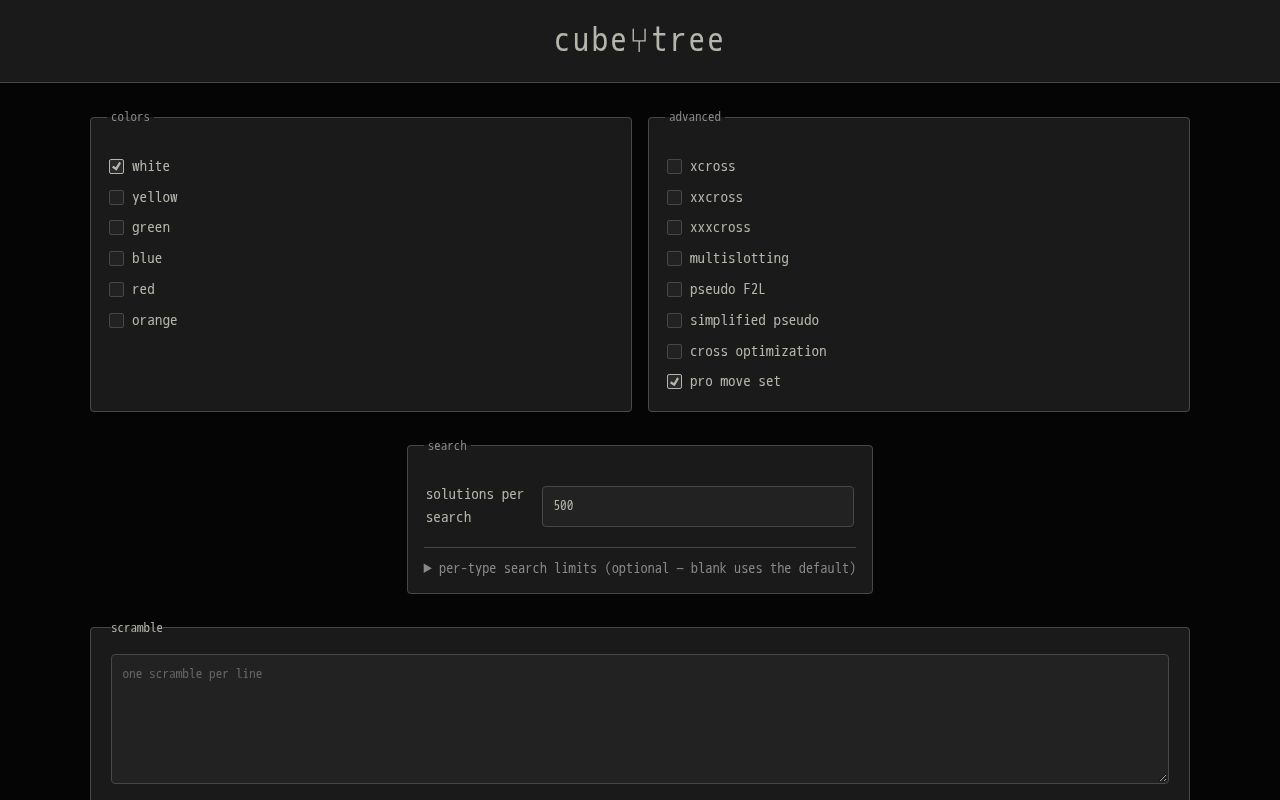
Task: Turn on multislotting checkbox
Action: pyautogui.click(x=675, y=258)
